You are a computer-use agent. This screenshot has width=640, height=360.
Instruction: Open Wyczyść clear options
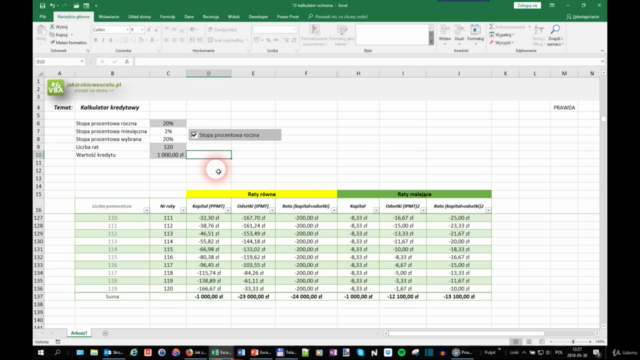[502, 42]
